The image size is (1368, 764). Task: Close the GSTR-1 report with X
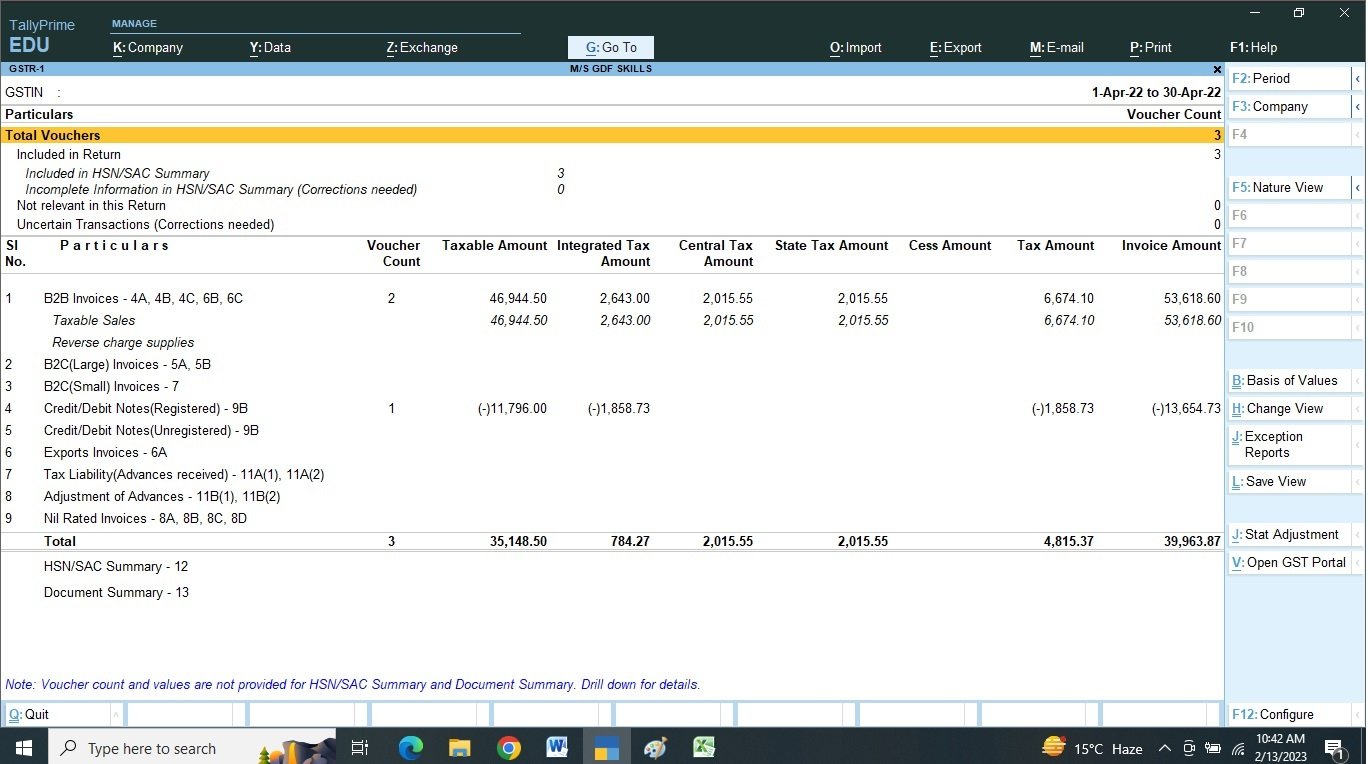[x=1217, y=69]
